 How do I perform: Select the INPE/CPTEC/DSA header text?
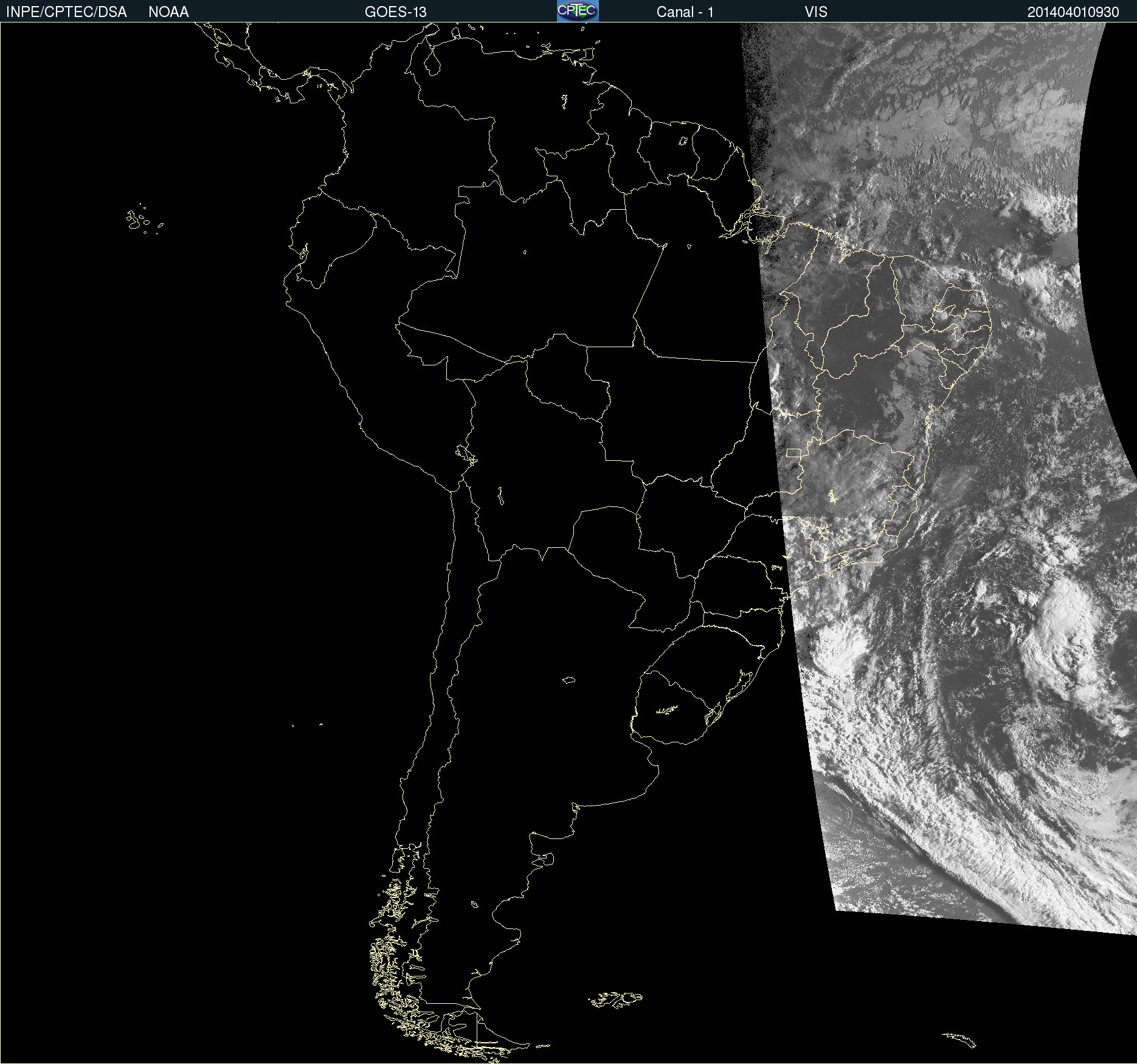point(66,12)
